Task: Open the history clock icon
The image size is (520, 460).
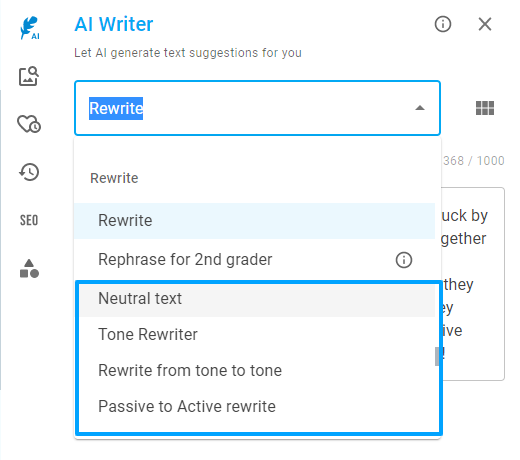Action: click(x=29, y=172)
